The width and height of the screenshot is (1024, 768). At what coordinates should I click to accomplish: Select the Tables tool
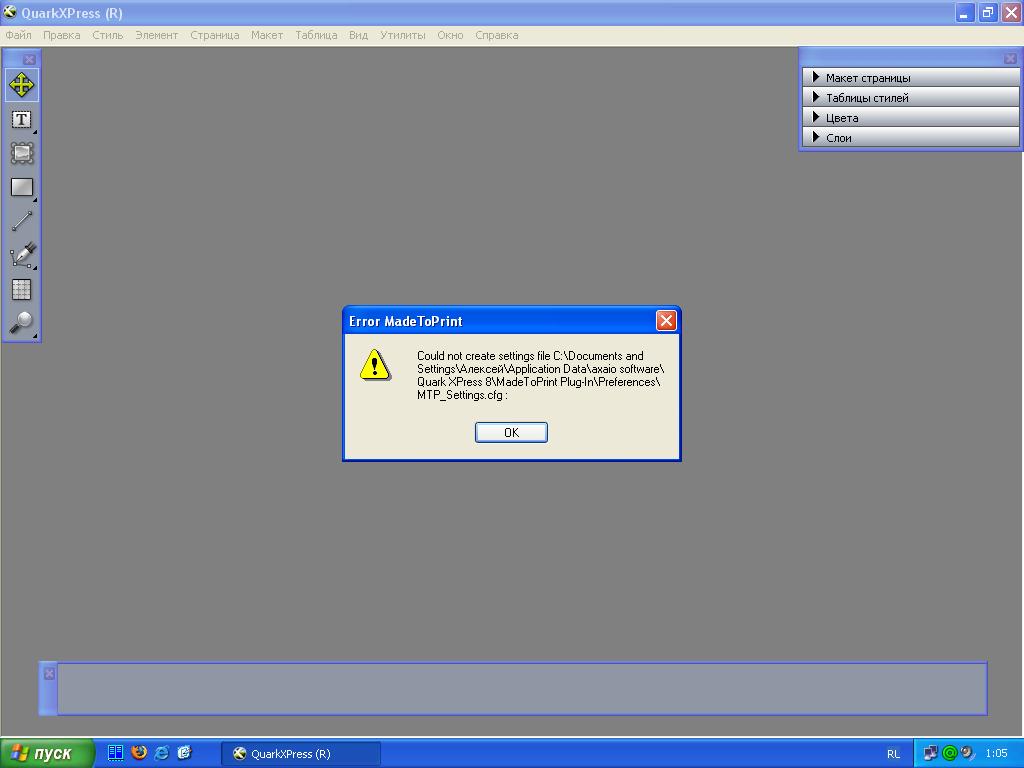[x=22, y=289]
